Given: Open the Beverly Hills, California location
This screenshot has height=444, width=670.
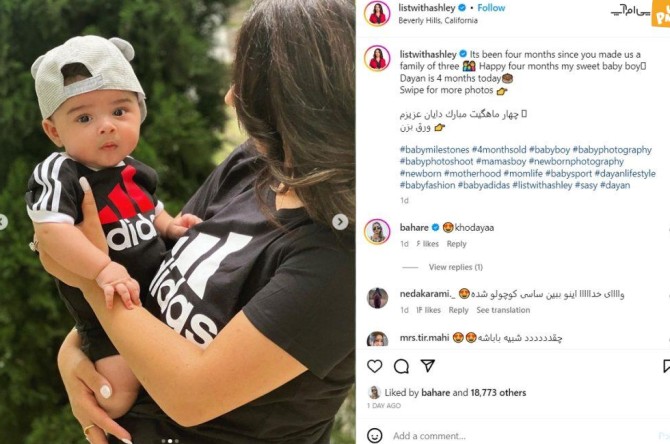Looking at the screenshot, I should pos(438,21).
